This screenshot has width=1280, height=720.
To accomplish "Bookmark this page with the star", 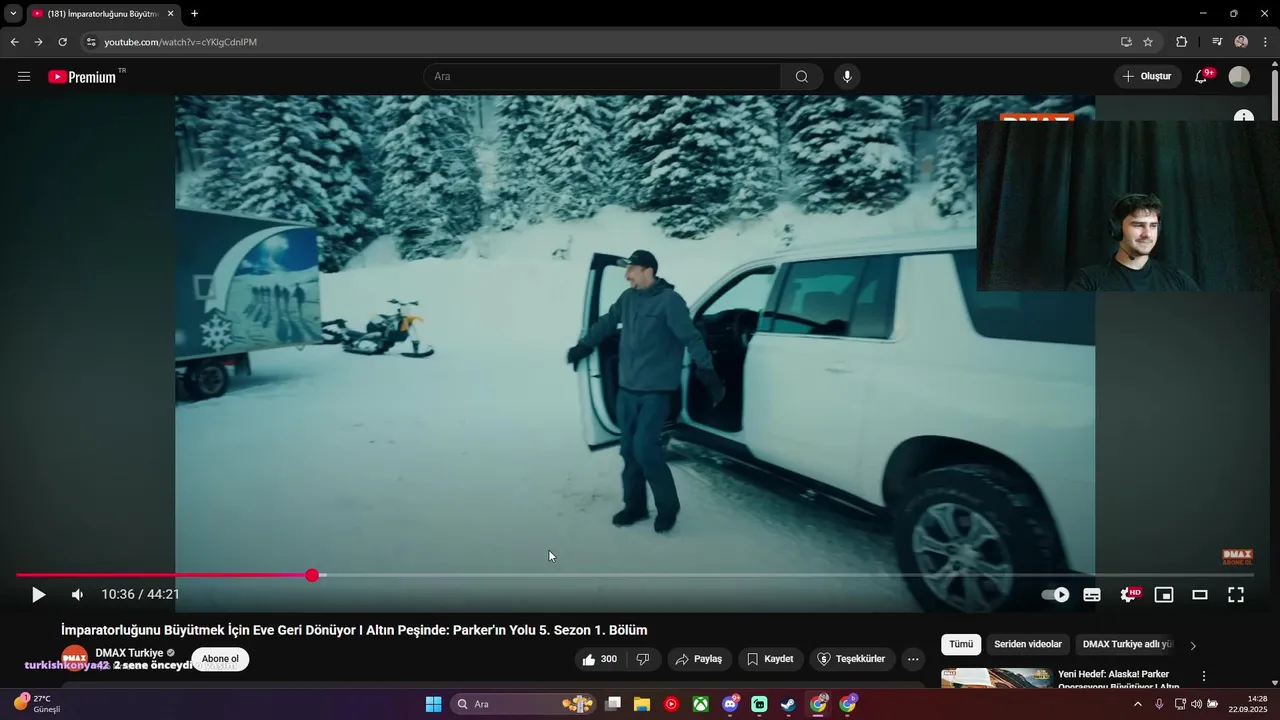I will (1148, 42).
